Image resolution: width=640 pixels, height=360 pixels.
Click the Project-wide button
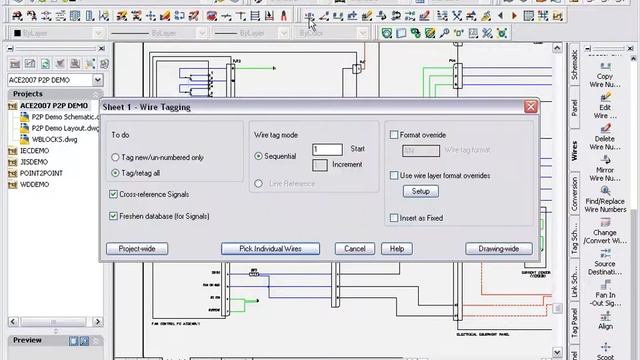tap(137, 249)
